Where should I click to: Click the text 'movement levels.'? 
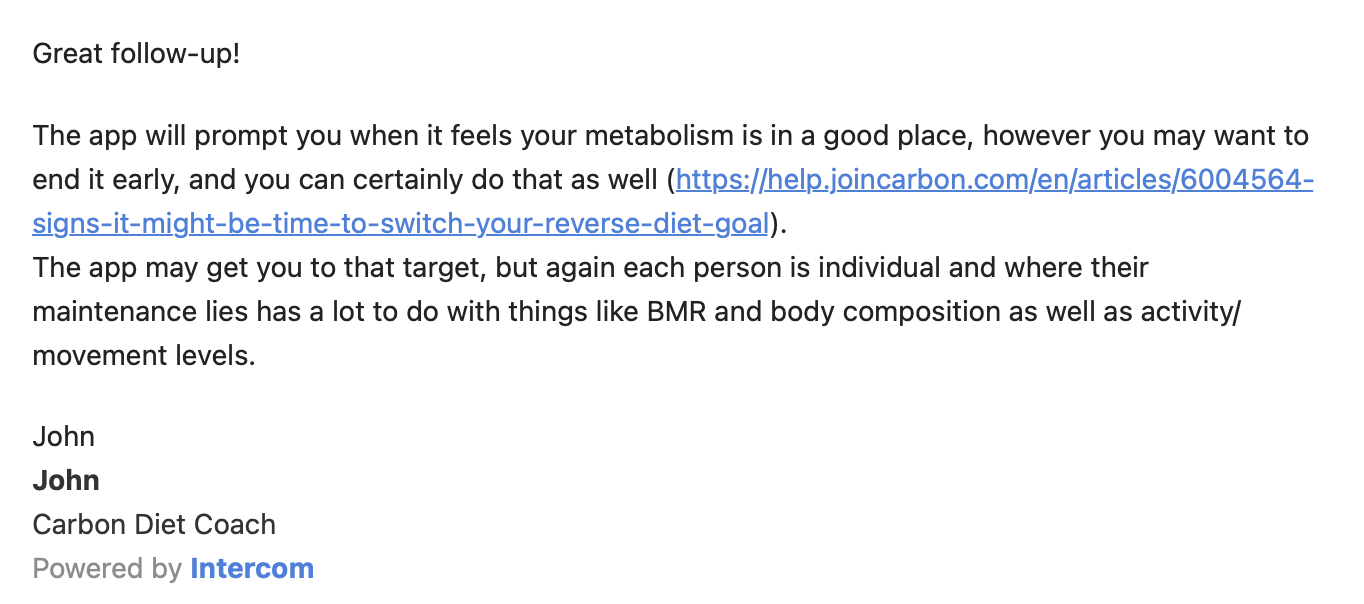click(144, 356)
